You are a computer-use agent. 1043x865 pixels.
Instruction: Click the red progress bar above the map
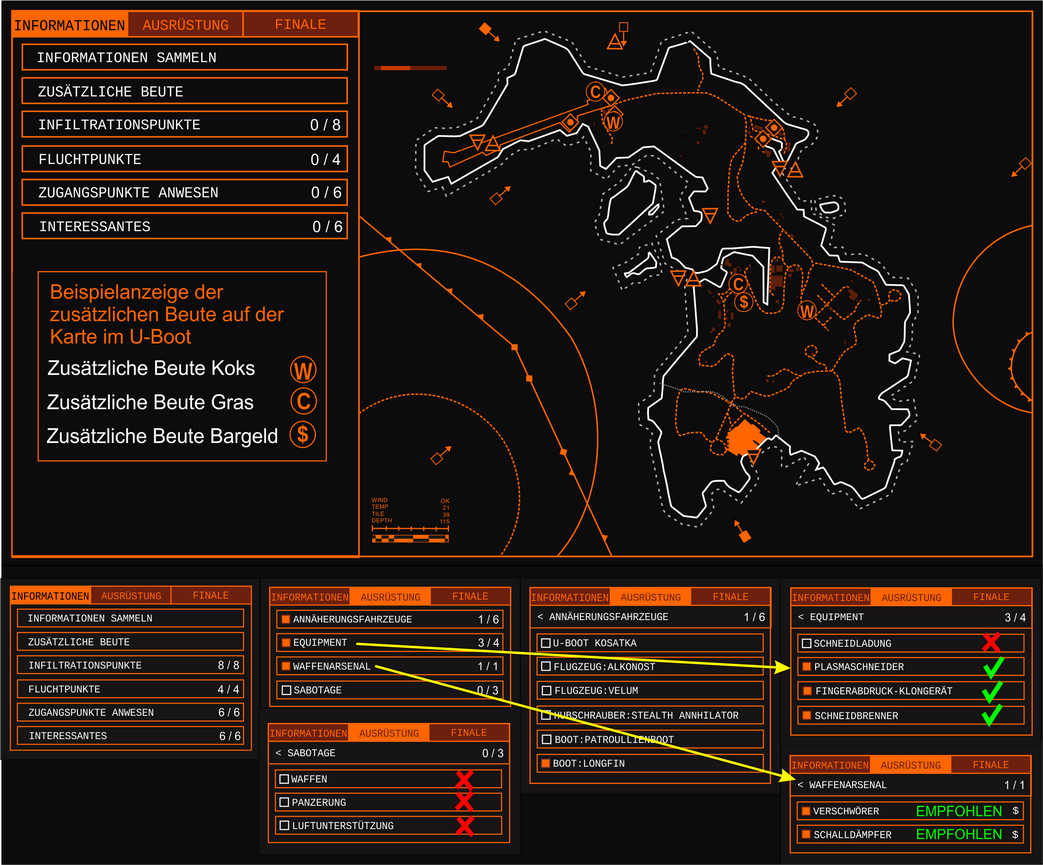[x=410, y=68]
